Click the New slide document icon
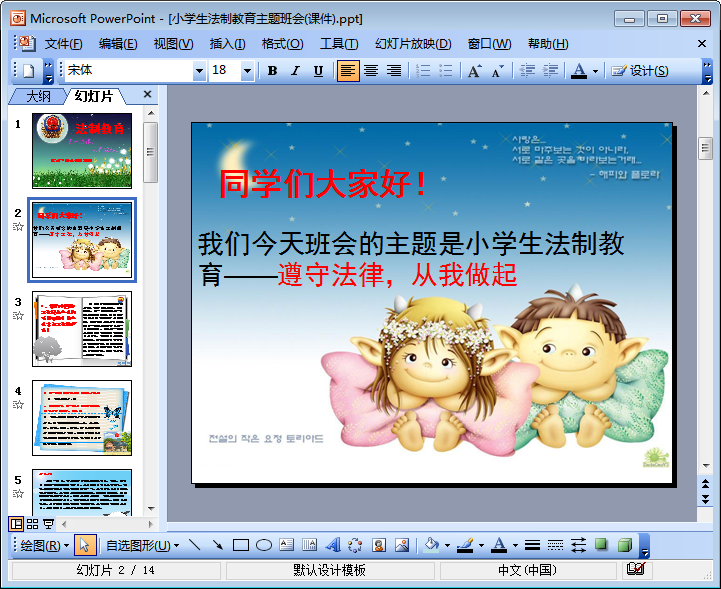This screenshot has height=589, width=721. pyautogui.click(x=29, y=71)
